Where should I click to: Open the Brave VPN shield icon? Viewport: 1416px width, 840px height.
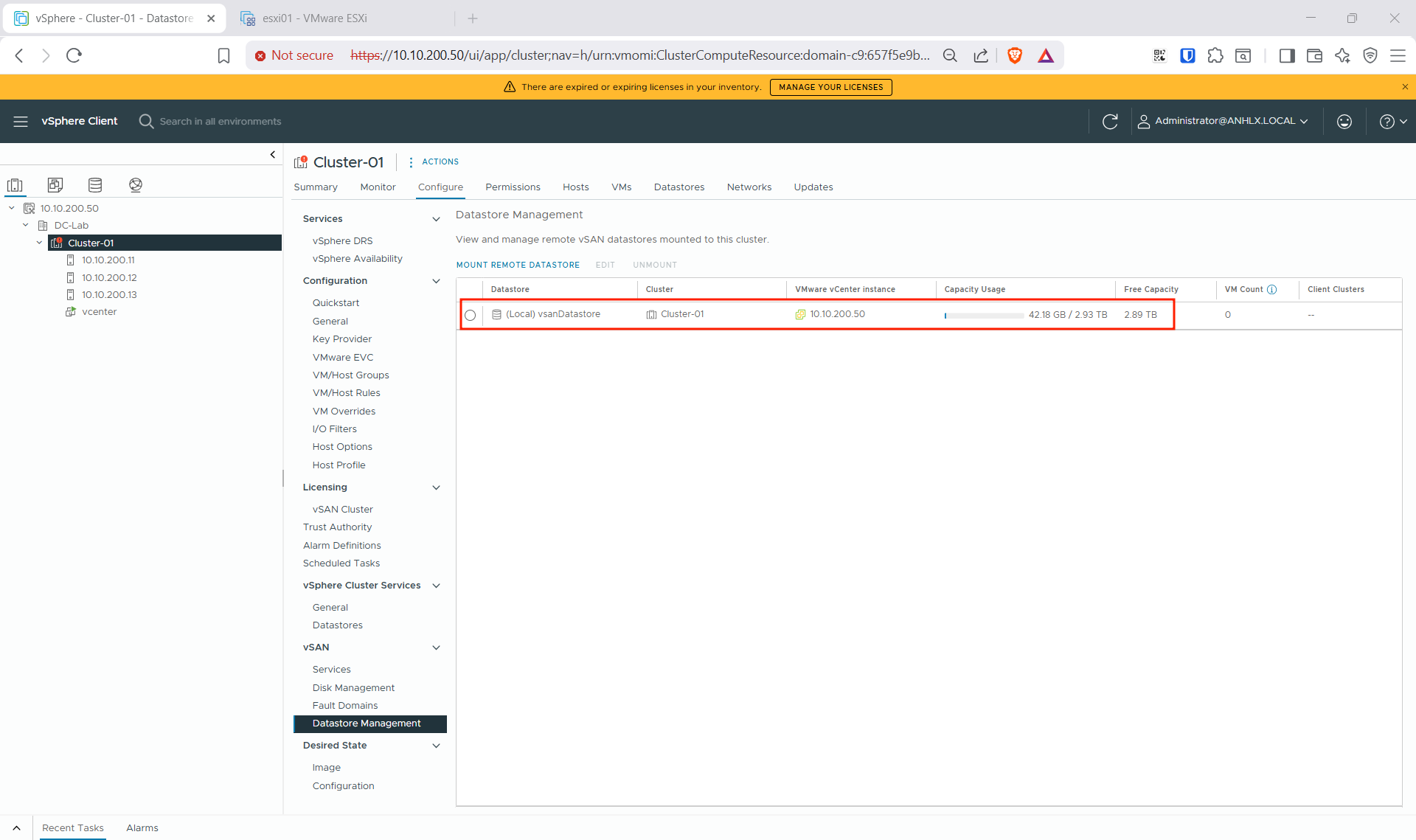click(x=1370, y=55)
